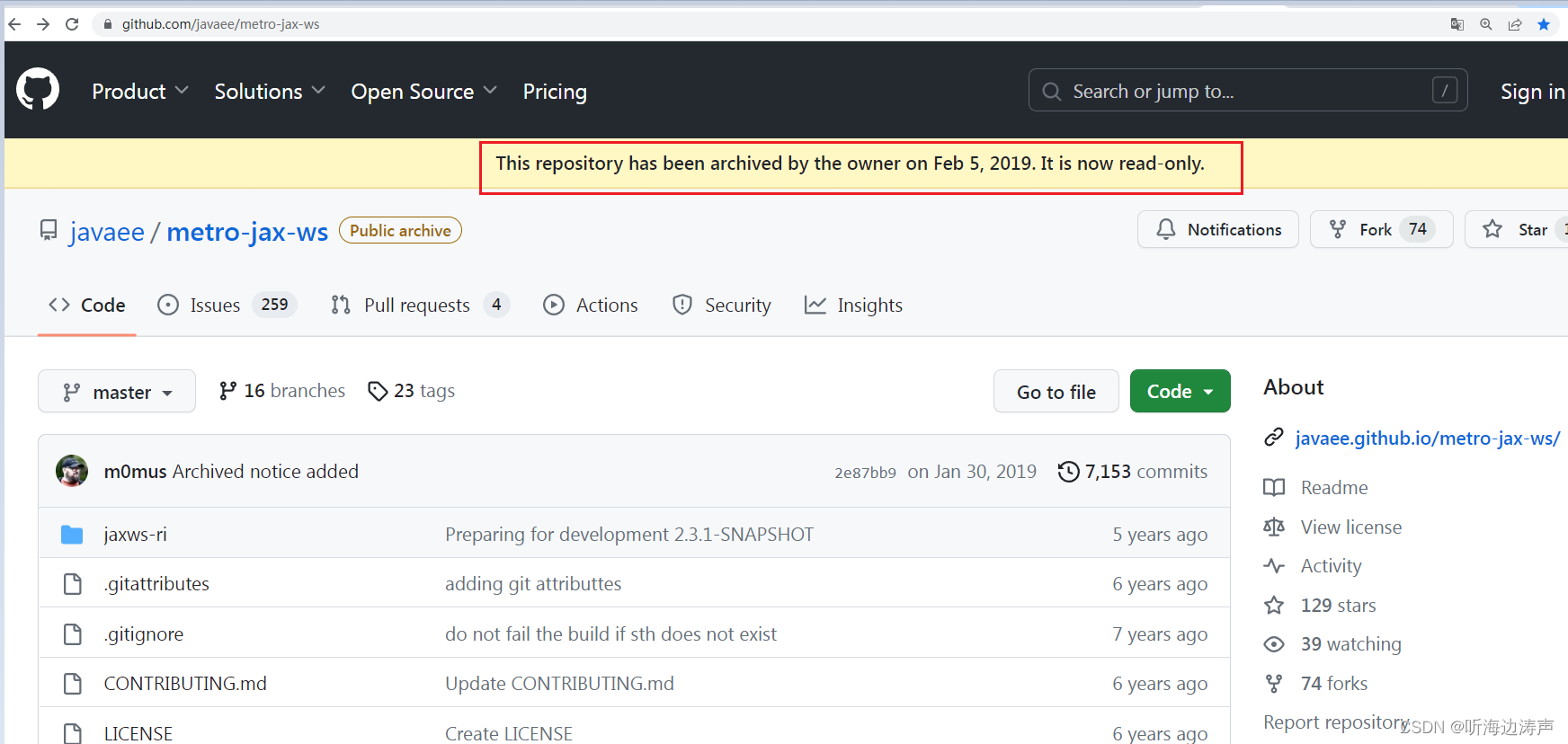The image size is (1568, 744).
Task: Click the Sign in link
Action: pyautogui.click(x=1533, y=91)
